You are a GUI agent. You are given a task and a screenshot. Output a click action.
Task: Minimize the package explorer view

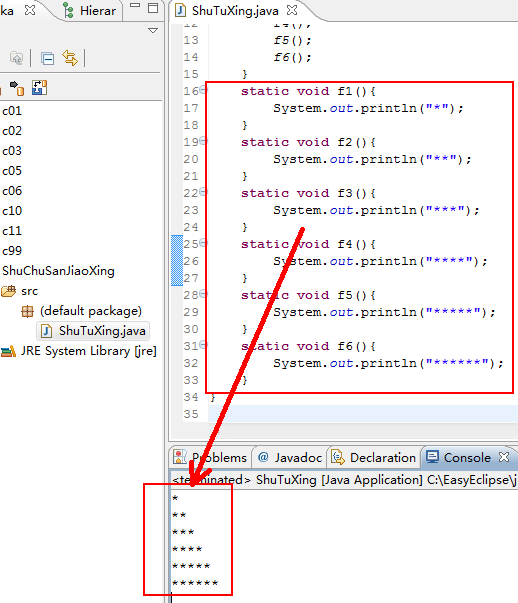click(135, 6)
